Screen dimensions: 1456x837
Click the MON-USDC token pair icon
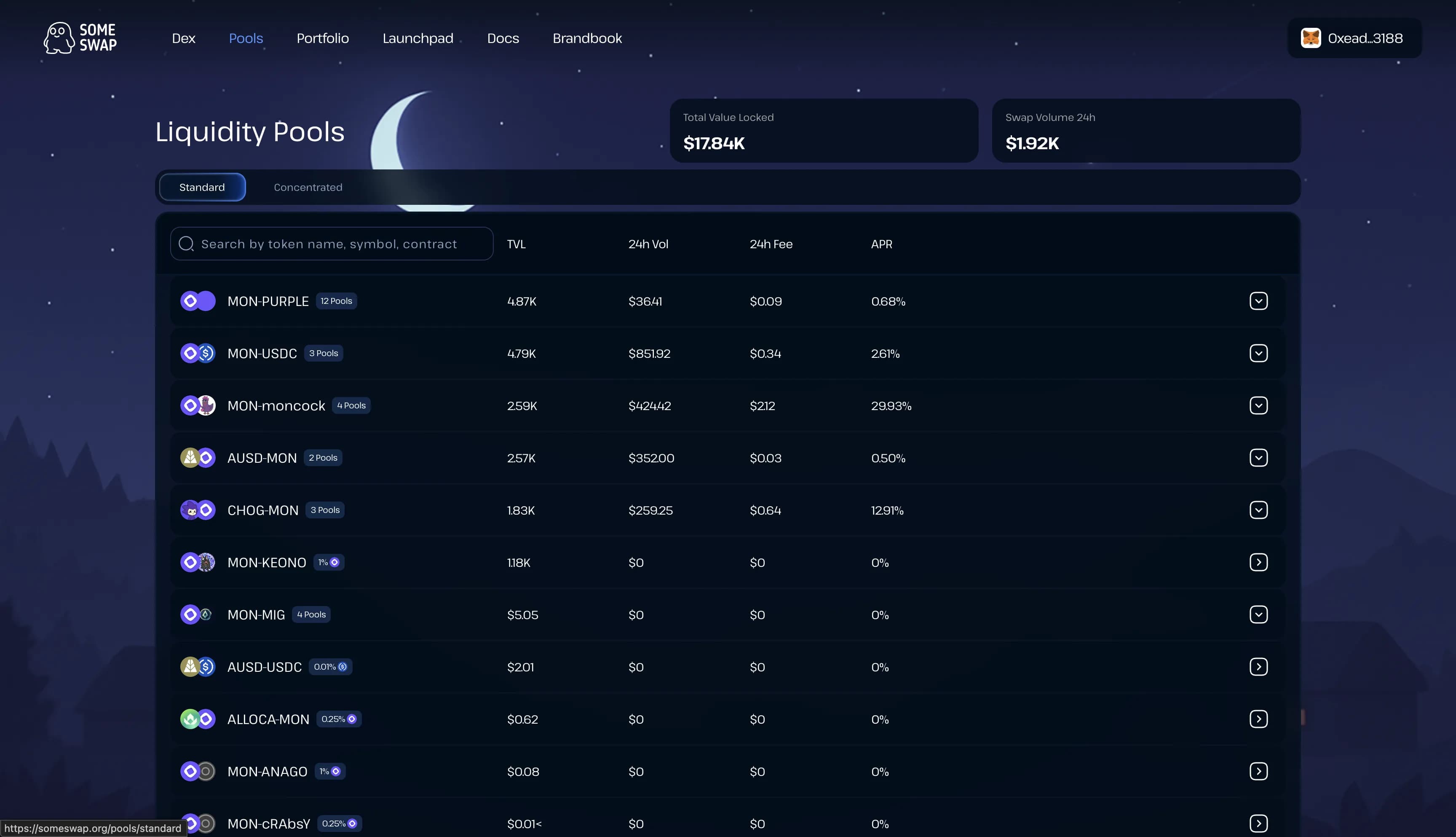[x=198, y=353]
